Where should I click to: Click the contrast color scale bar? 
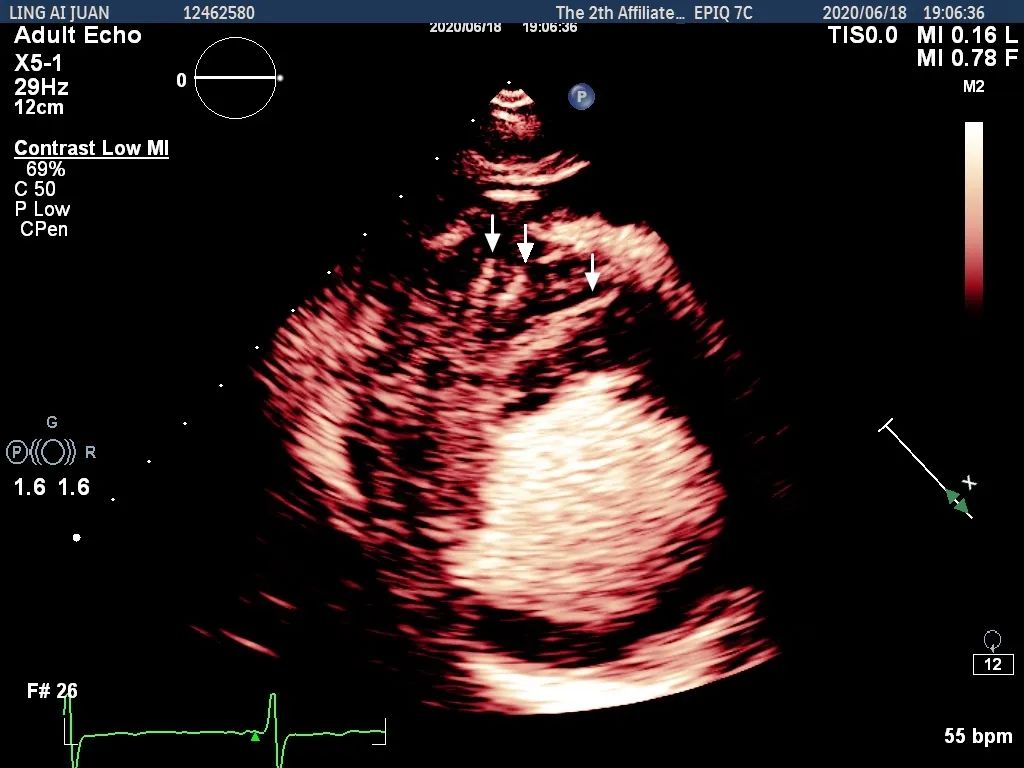[x=974, y=214]
